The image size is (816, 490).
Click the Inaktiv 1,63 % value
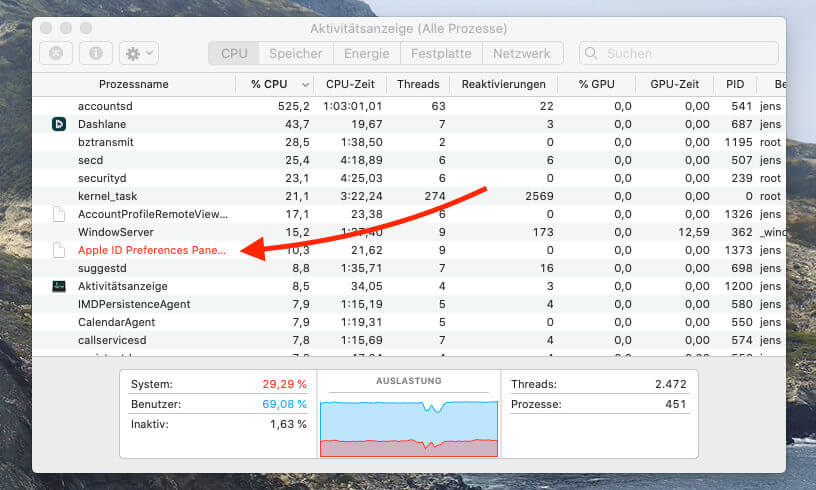(288, 424)
